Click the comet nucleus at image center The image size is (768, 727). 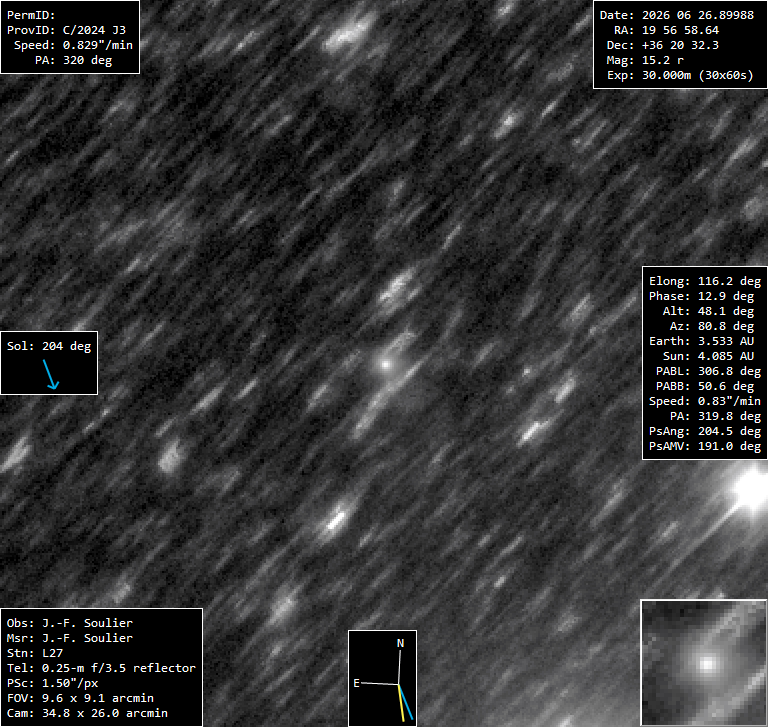[x=385, y=364]
